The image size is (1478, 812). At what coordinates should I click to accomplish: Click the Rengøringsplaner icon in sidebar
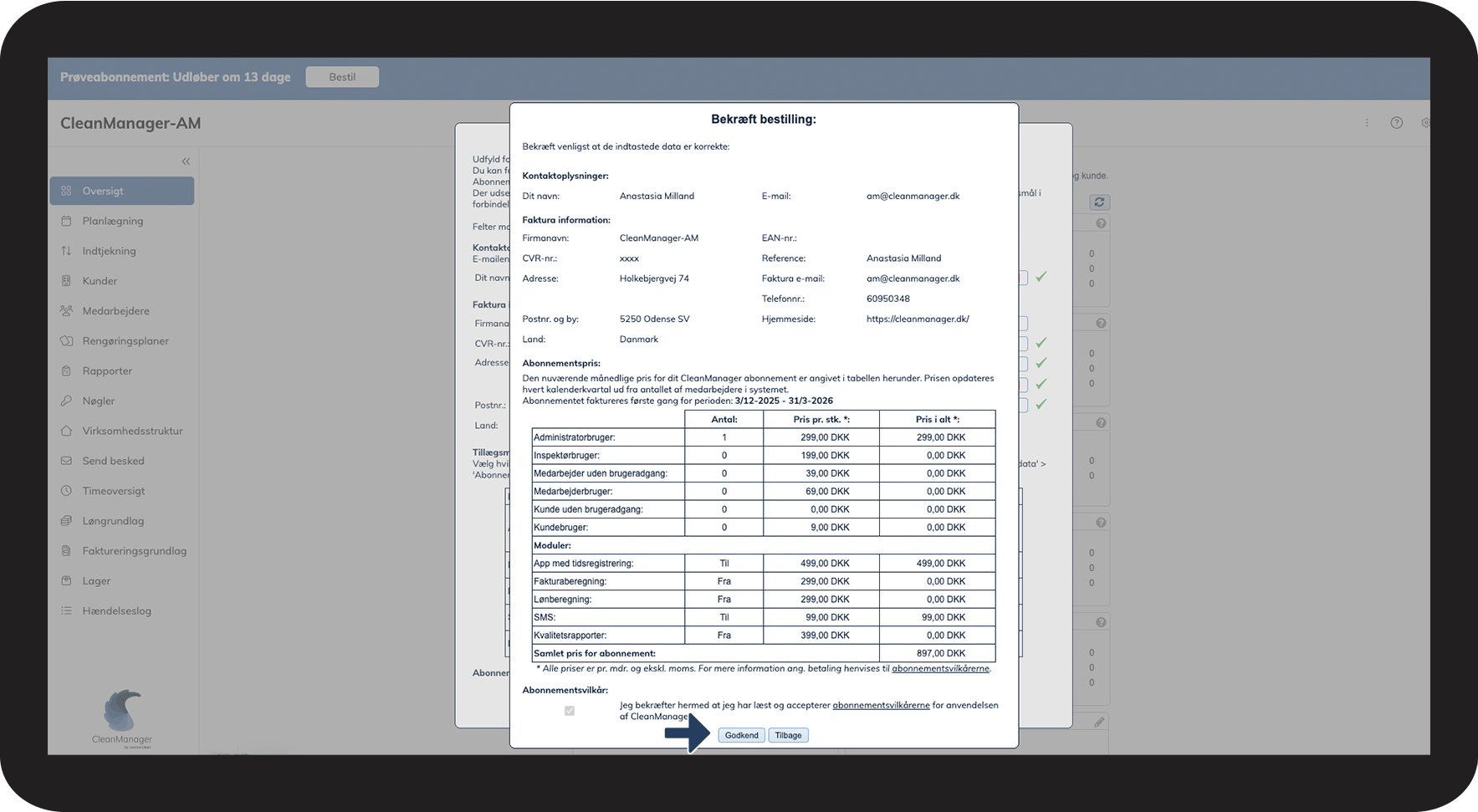click(x=66, y=341)
